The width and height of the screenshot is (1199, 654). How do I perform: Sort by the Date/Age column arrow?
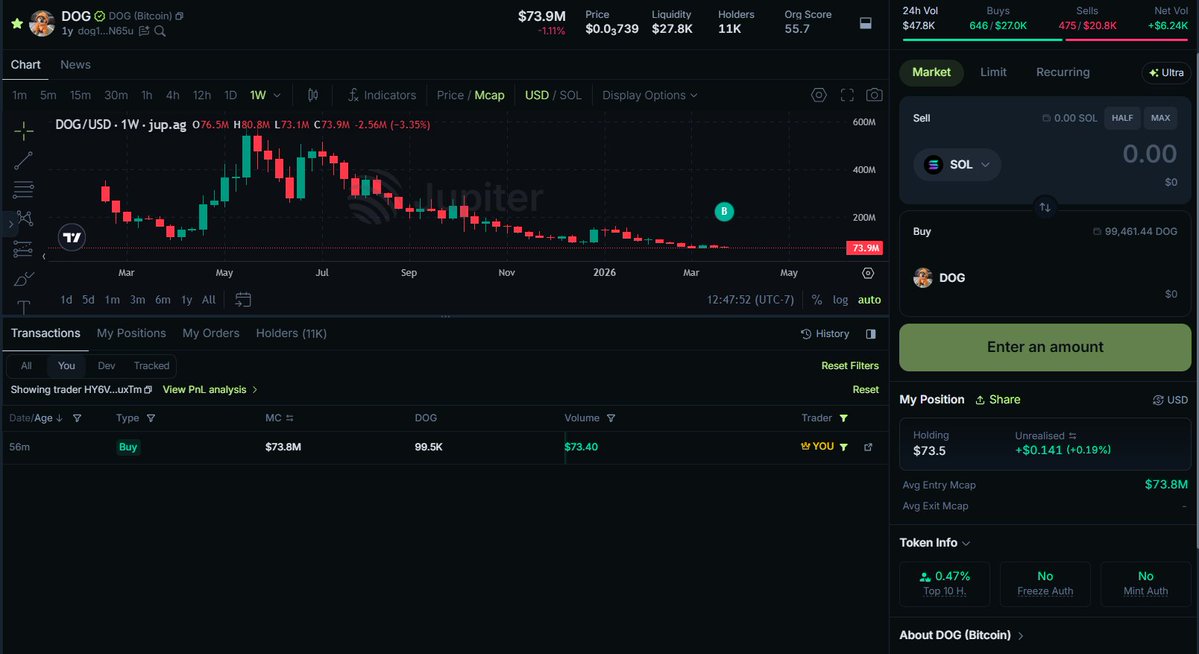[60, 418]
